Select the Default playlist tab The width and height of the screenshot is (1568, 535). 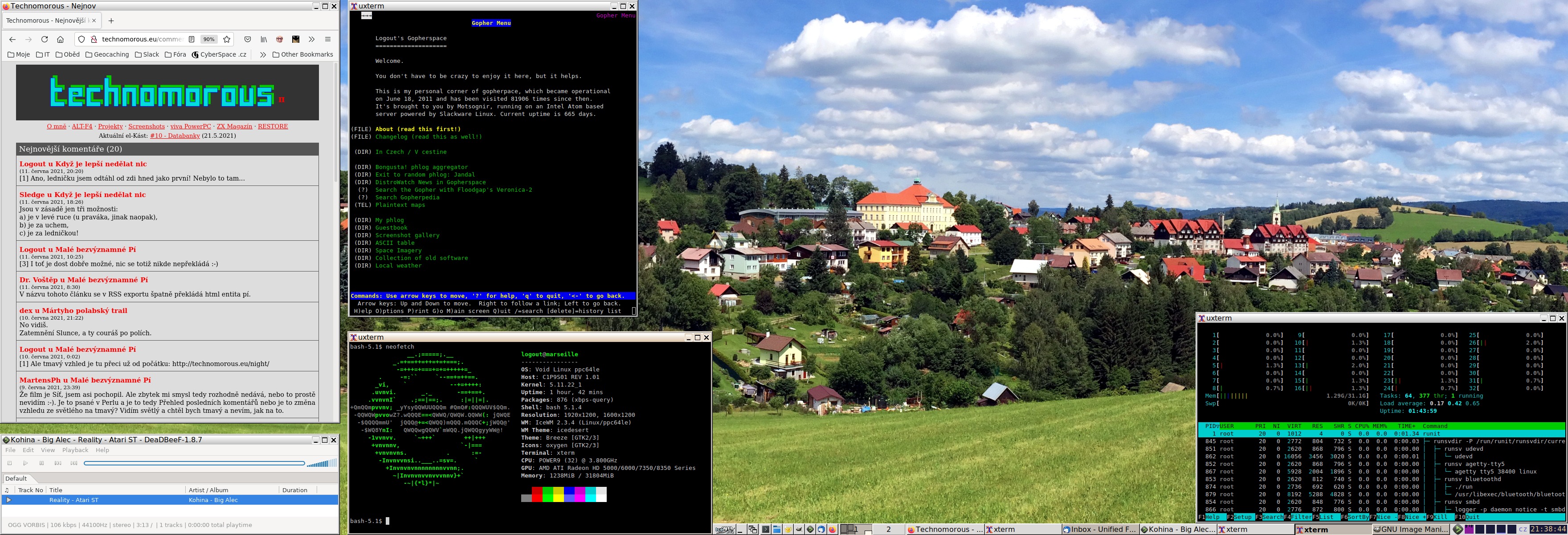pos(16,478)
